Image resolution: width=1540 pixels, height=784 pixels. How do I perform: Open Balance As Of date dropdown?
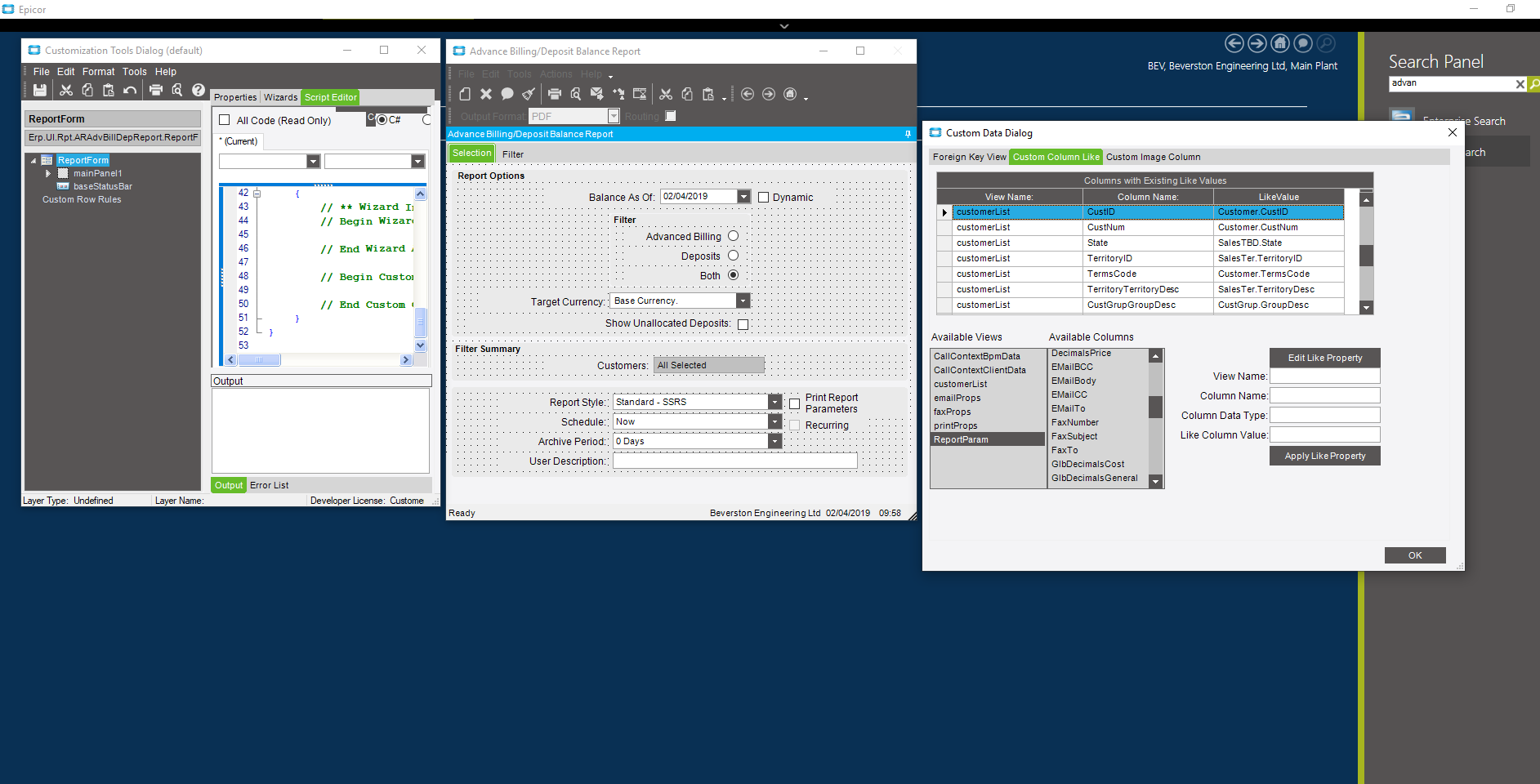(743, 197)
